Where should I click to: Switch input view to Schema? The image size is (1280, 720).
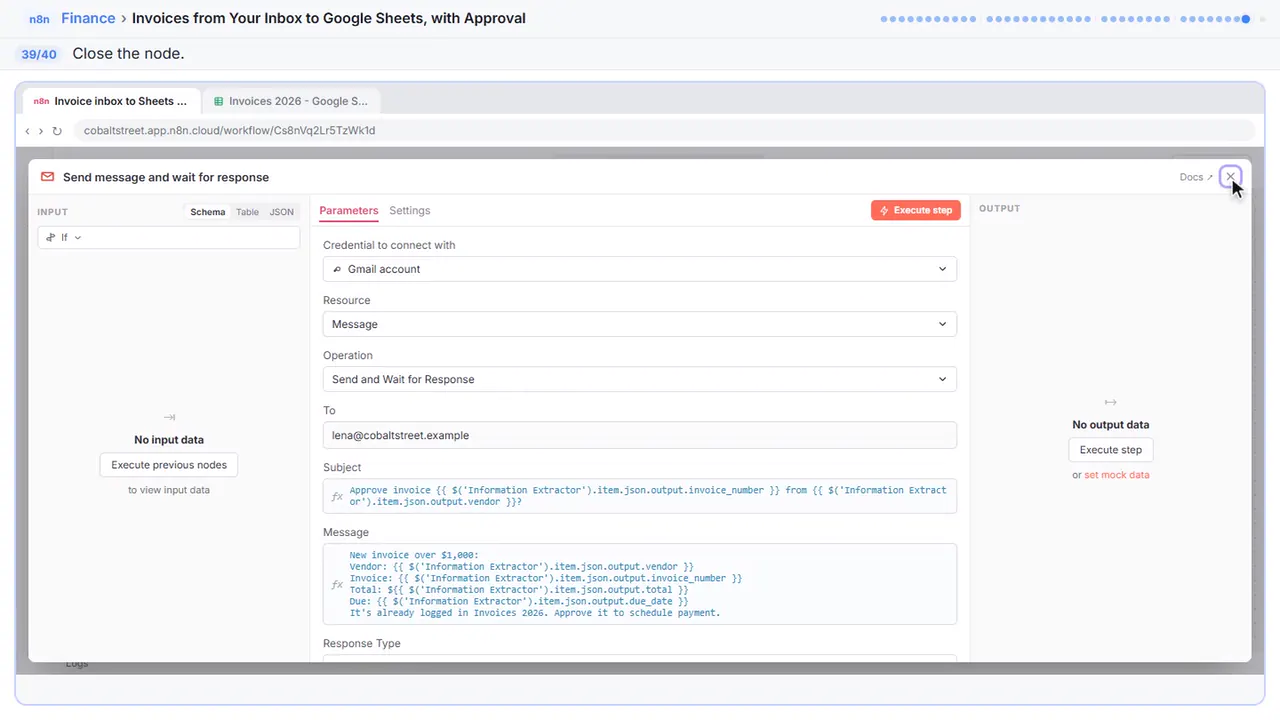point(208,212)
